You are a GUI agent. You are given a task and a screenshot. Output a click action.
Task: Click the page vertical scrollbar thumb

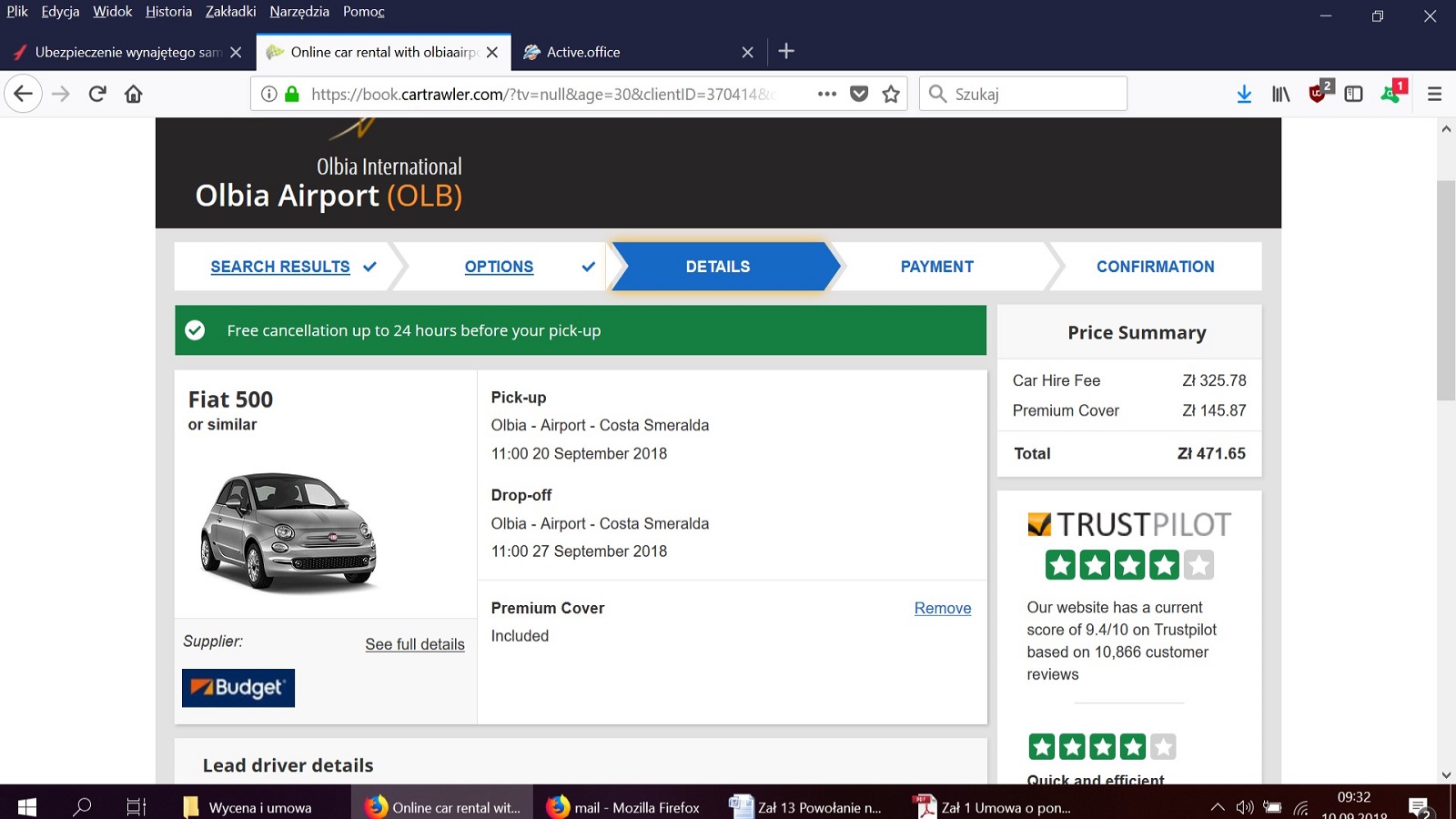pos(1446,290)
